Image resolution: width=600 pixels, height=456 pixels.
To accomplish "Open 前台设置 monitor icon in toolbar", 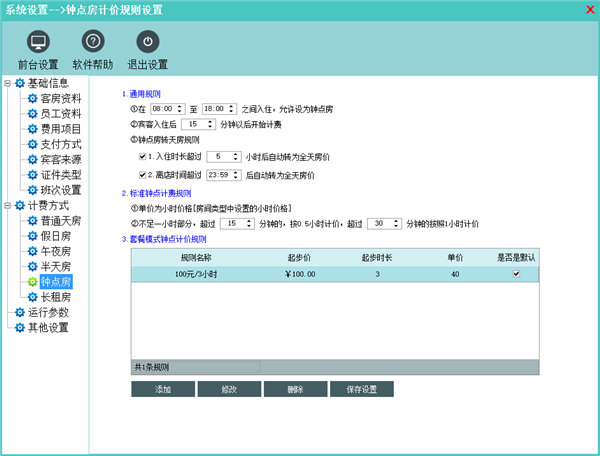I will point(38,42).
